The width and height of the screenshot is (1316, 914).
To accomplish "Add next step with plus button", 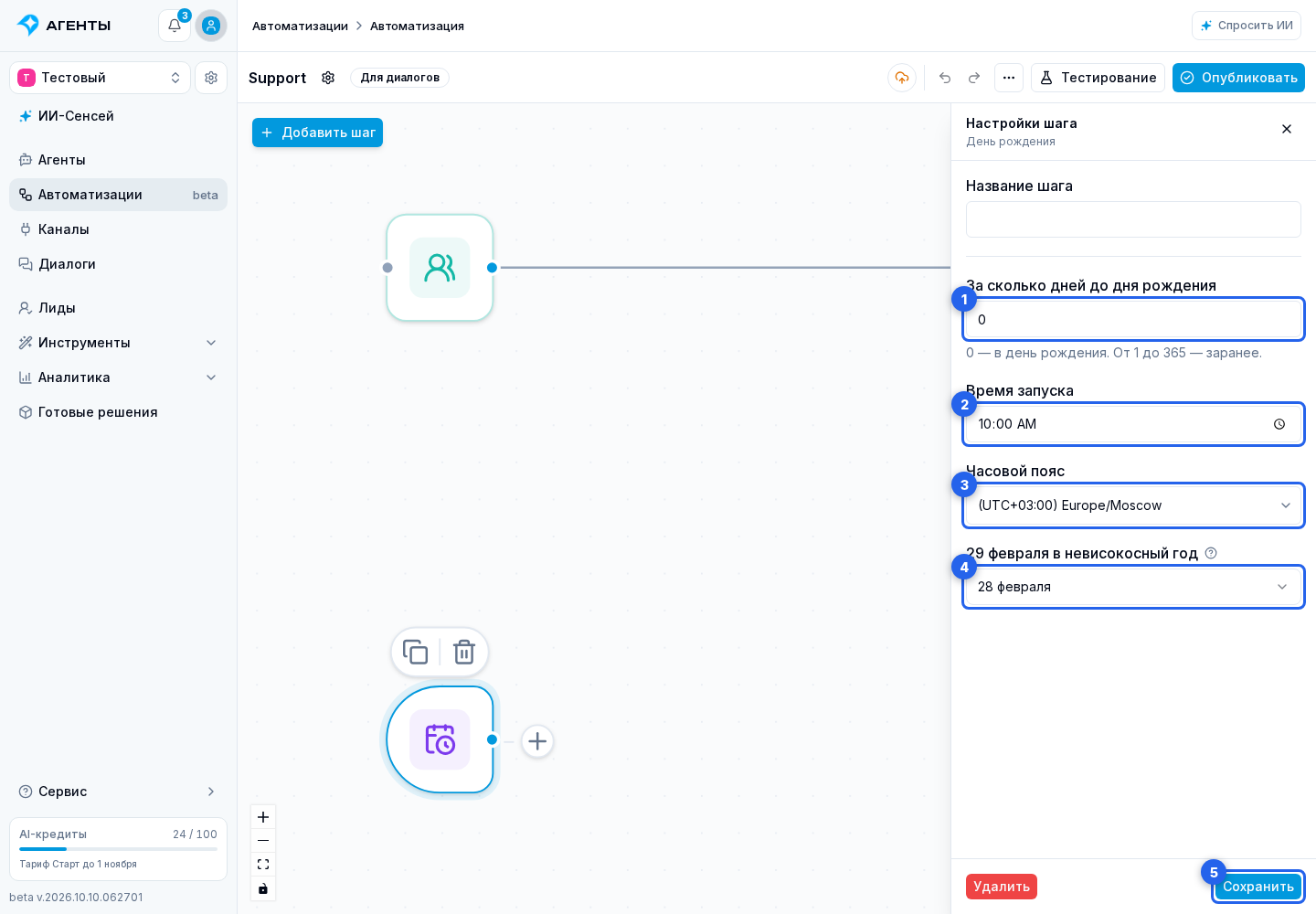I will (x=537, y=741).
